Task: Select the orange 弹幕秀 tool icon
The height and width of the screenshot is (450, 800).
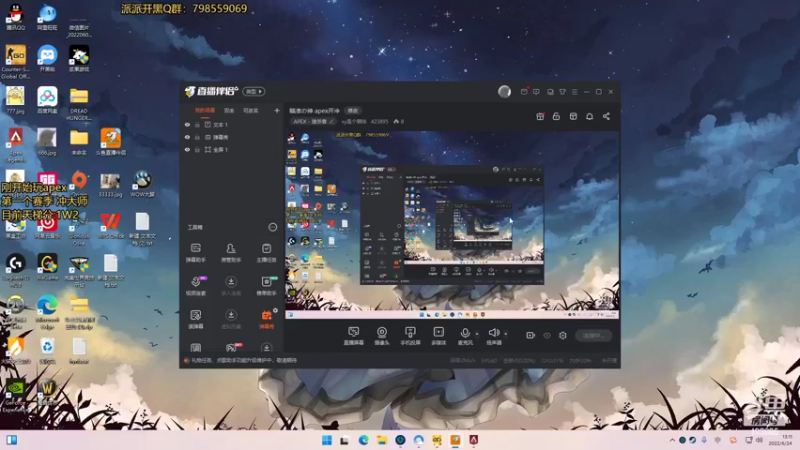Action: [x=266, y=319]
